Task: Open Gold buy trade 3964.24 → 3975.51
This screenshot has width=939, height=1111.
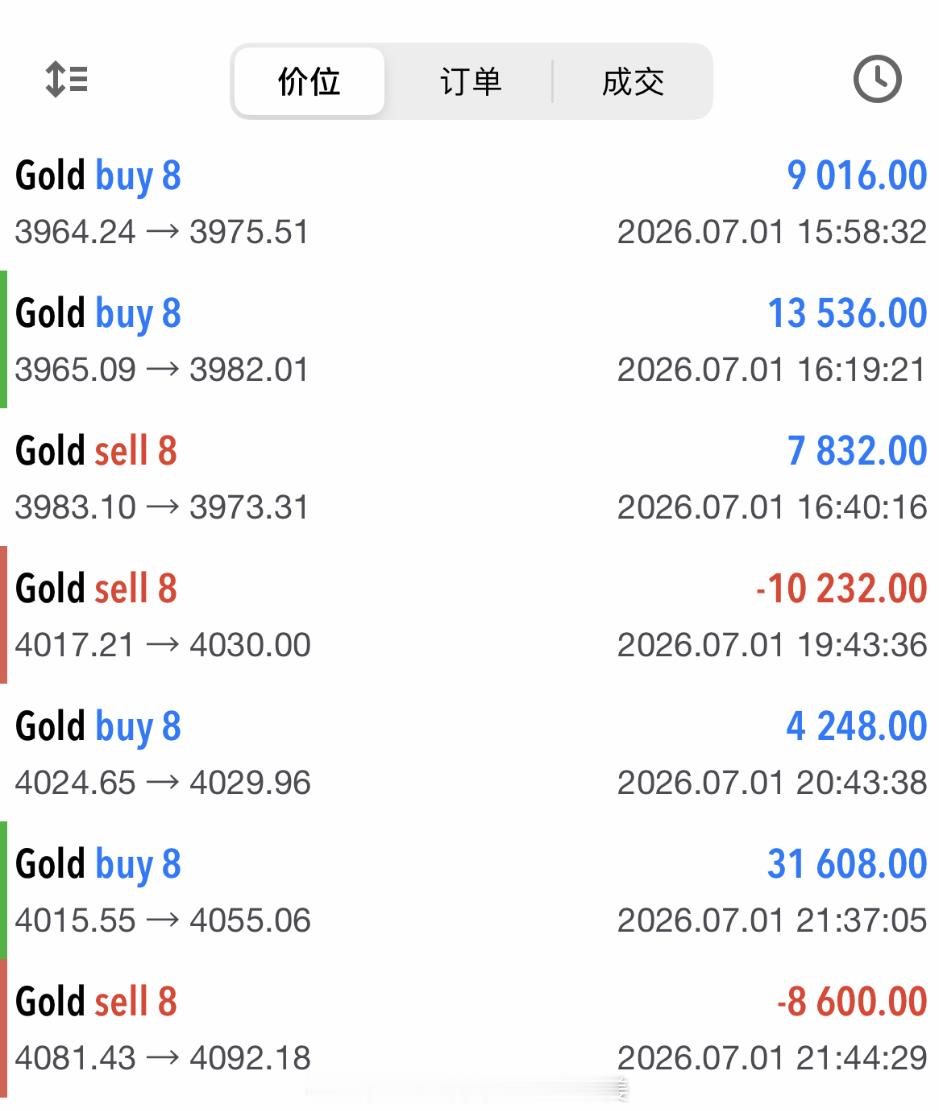Action: coord(469,202)
